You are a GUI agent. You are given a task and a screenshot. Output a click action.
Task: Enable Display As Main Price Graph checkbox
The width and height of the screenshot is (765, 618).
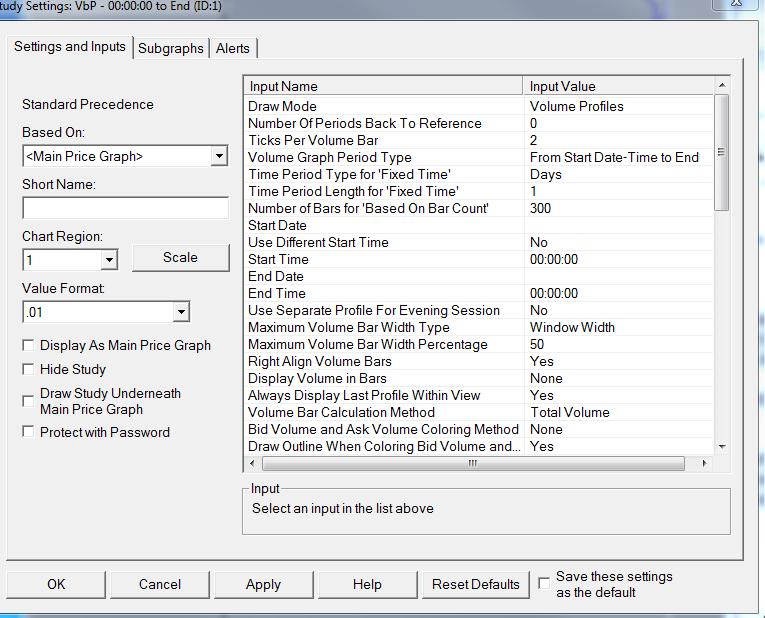click(x=28, y=345)
